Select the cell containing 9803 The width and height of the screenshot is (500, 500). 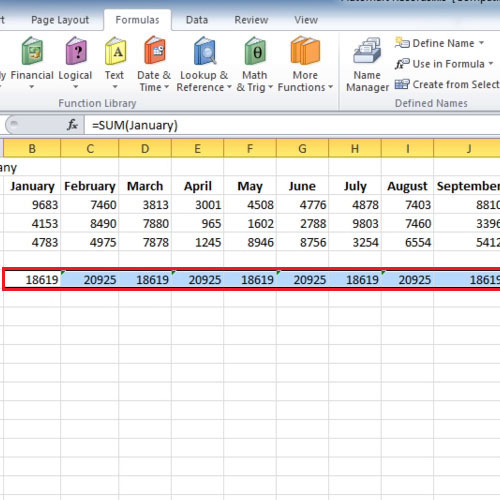coord(355,223)
